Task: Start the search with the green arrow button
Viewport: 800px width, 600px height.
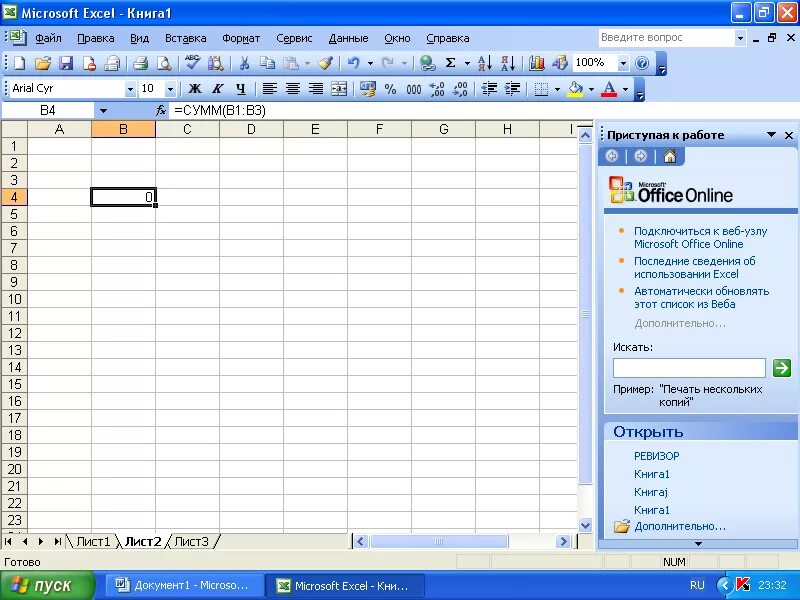Action: [782, 367]
